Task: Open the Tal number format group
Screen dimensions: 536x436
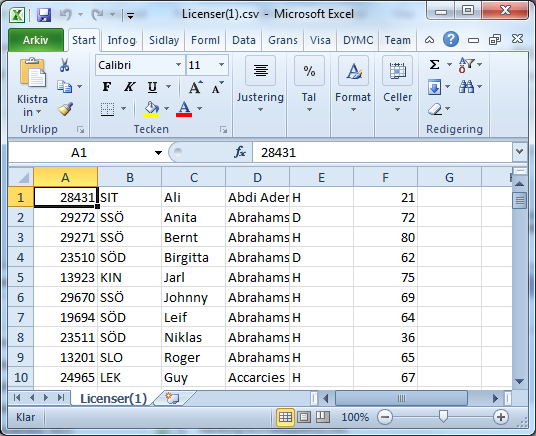Action: 309,85
